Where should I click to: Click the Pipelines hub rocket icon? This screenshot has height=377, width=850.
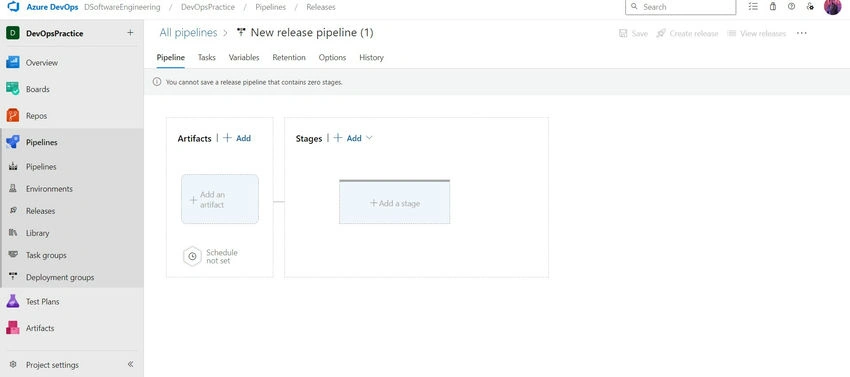pyautogui.click(x=13, y=142)
